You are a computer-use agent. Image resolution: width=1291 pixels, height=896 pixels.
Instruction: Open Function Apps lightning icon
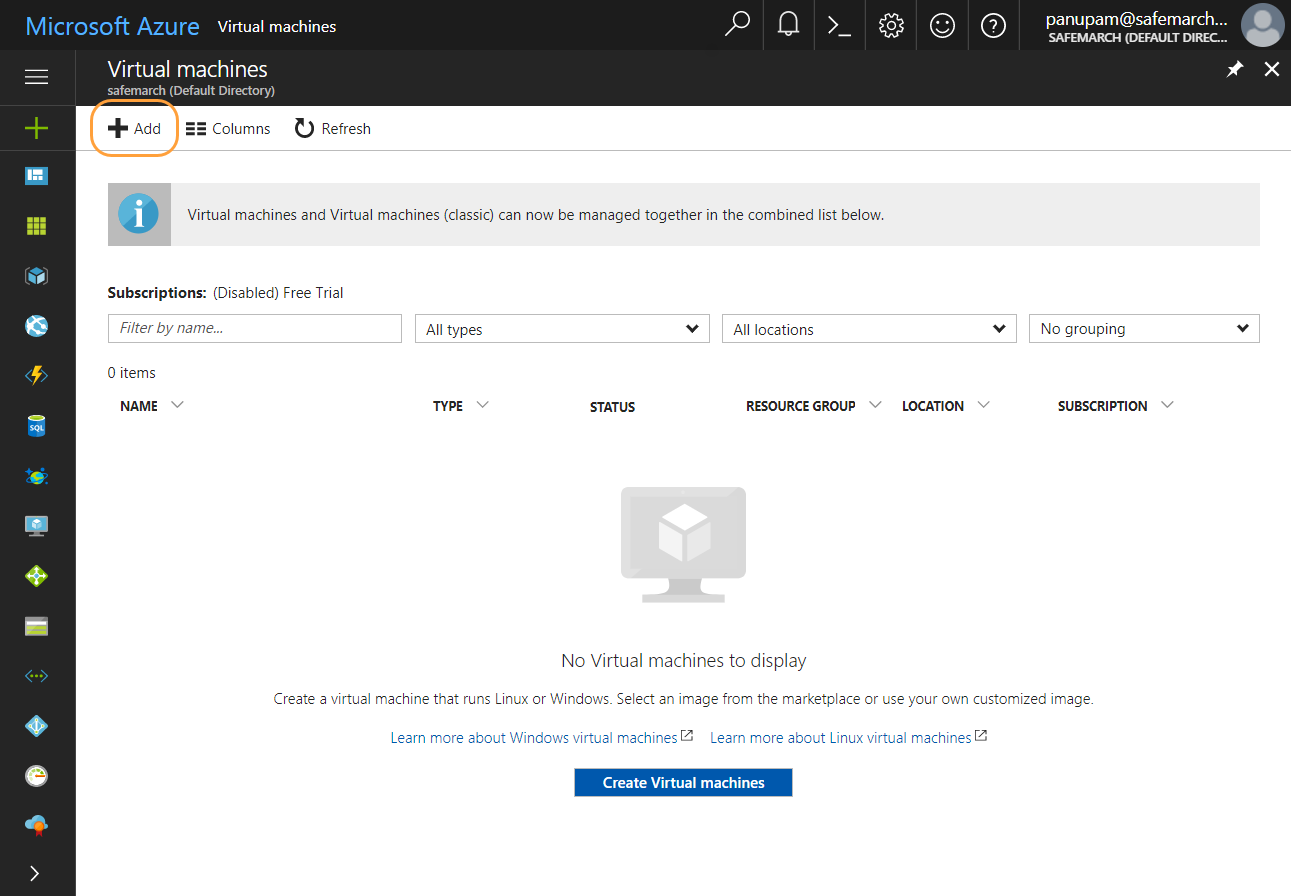(36, 375)
